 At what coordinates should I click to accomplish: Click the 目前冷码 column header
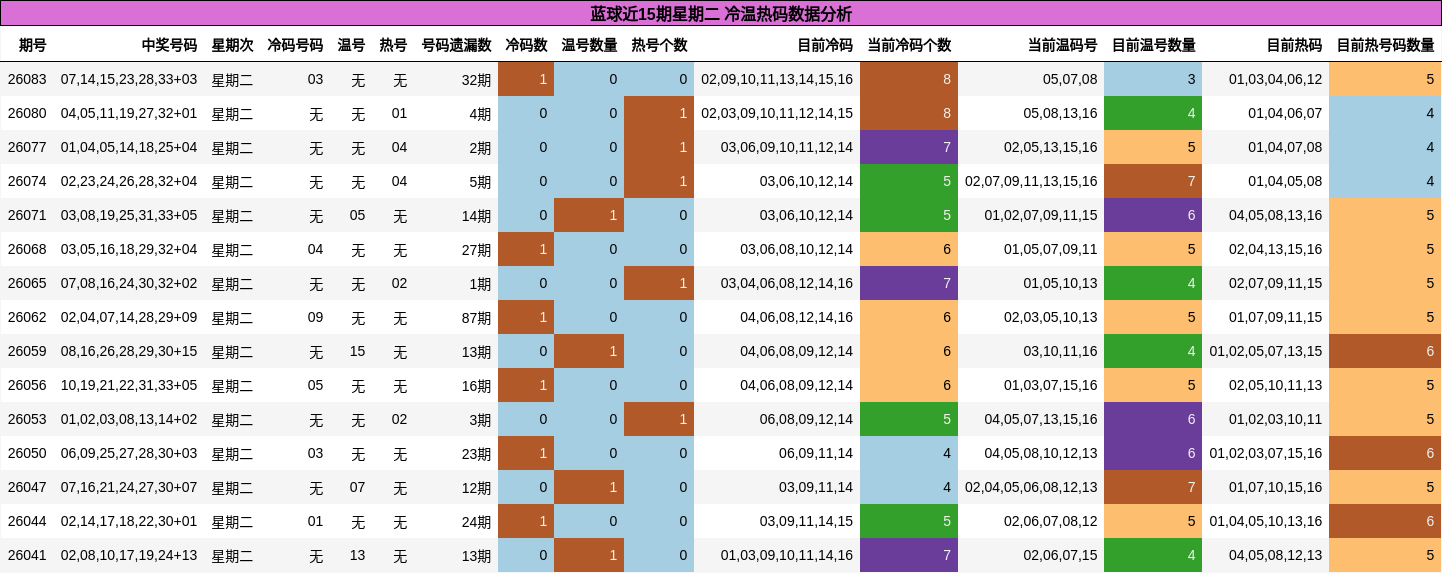click(825, 45)
